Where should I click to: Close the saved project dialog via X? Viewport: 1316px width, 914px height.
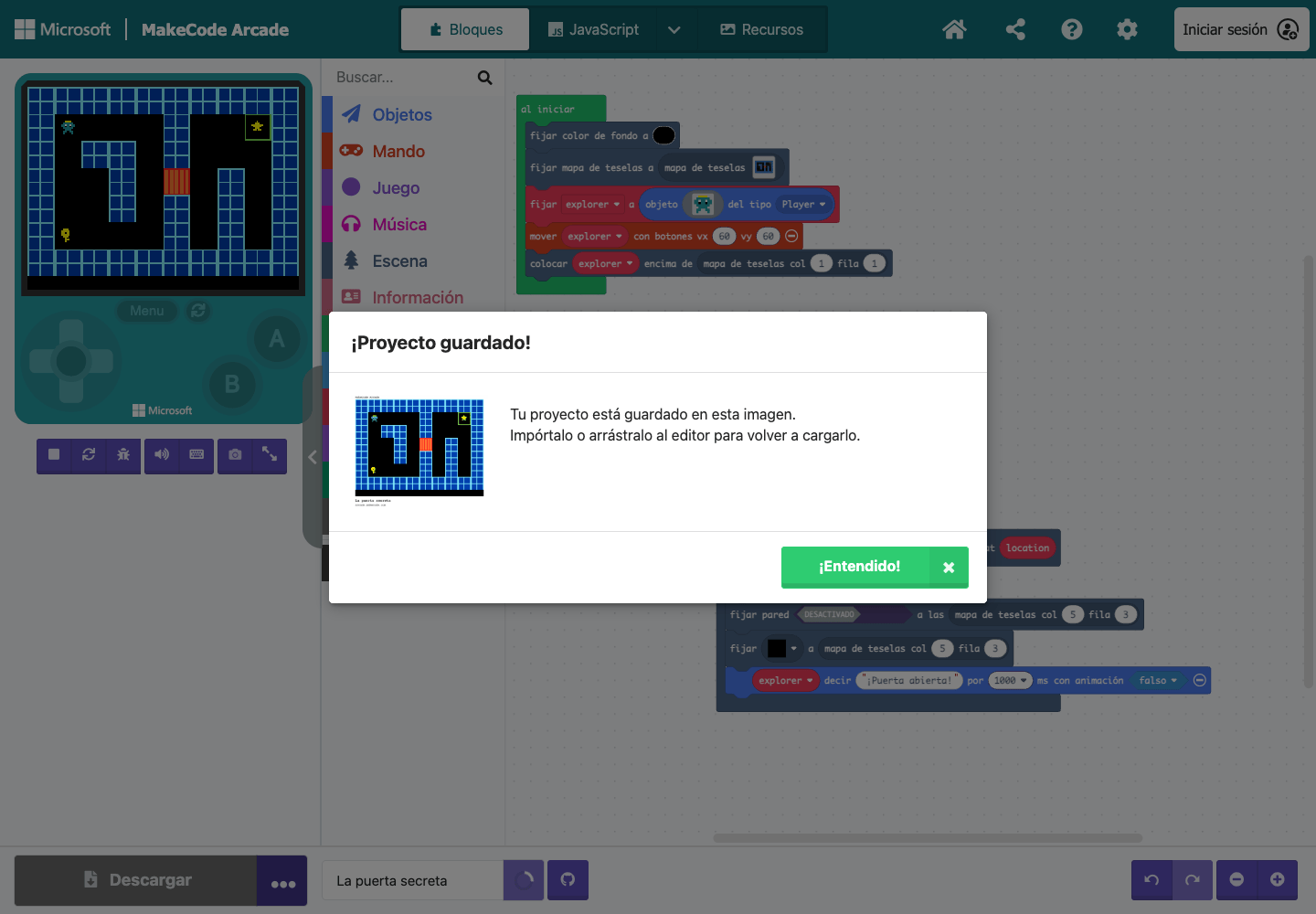click(949, 568)
